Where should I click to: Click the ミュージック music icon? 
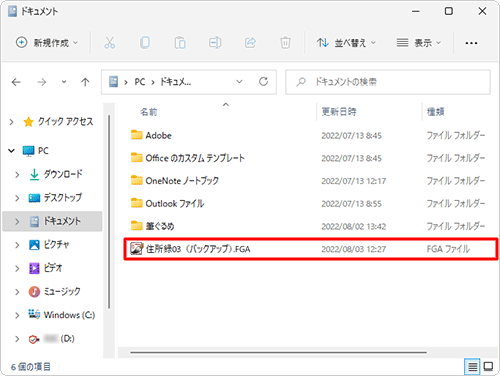point(34,292)
